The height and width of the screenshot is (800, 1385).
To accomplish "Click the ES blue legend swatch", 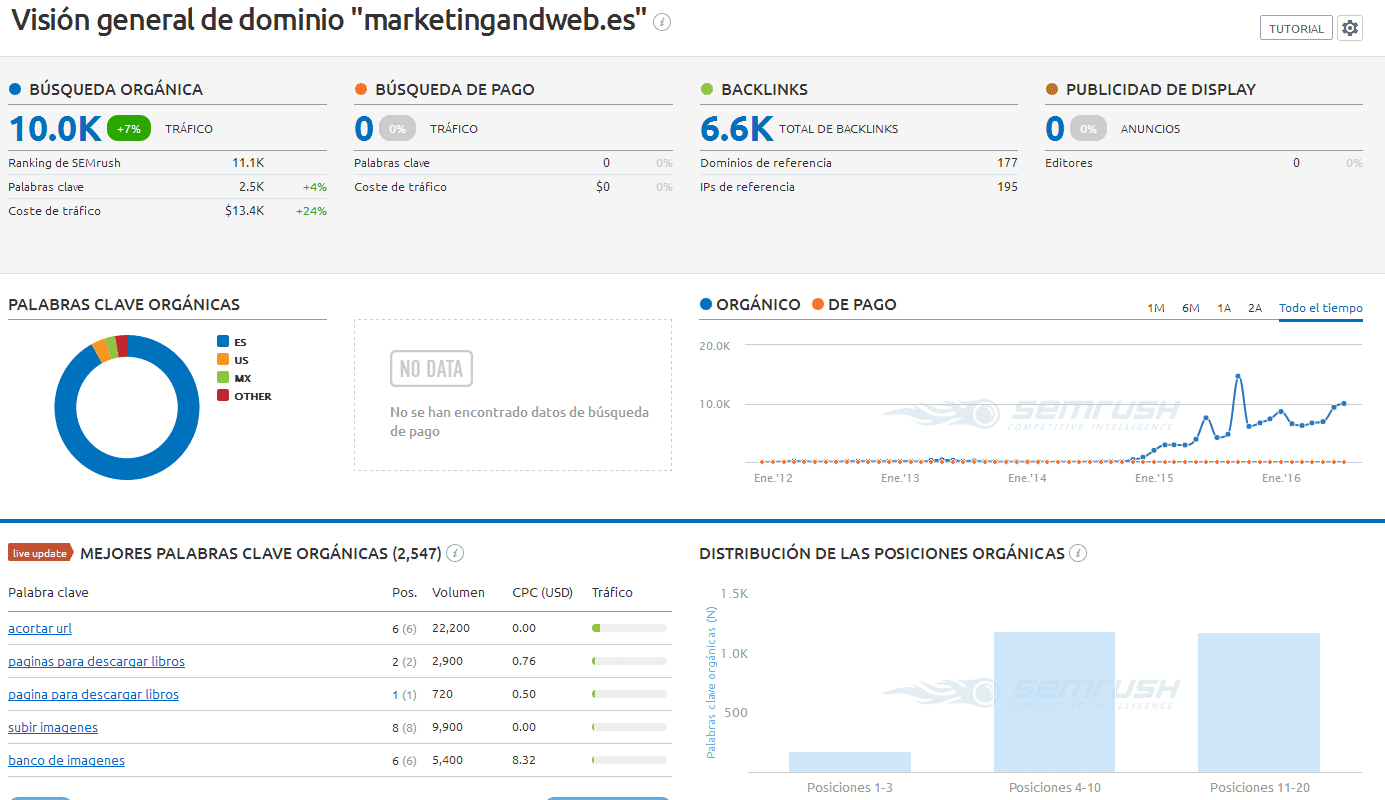I will click(223, 342).
